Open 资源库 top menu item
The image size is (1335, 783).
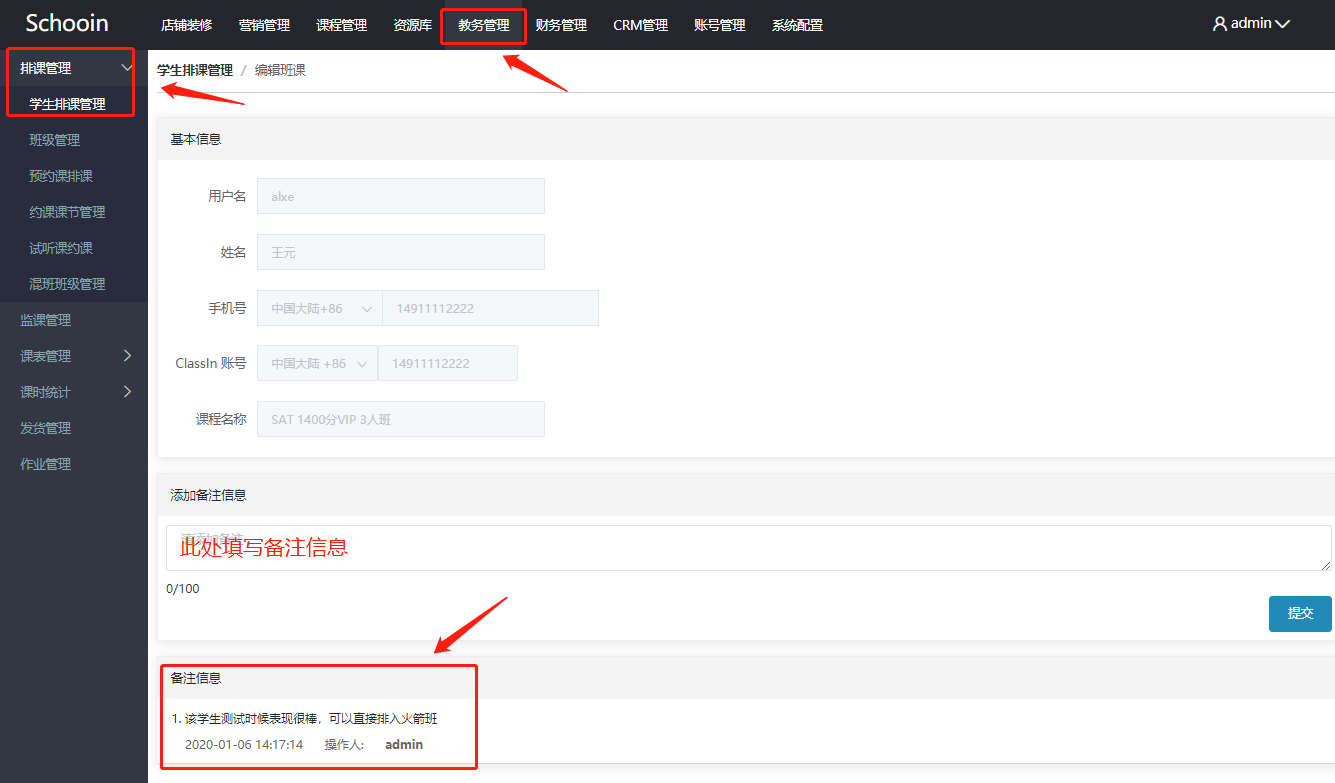point(413,25)
